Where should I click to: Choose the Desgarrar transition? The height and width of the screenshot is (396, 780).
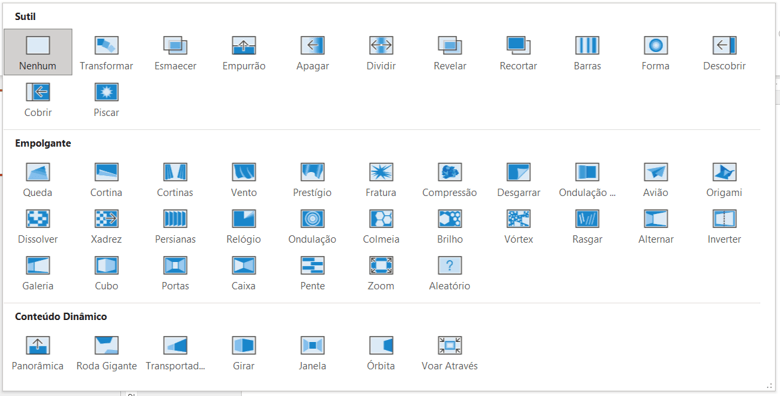[x=518, y=179]
